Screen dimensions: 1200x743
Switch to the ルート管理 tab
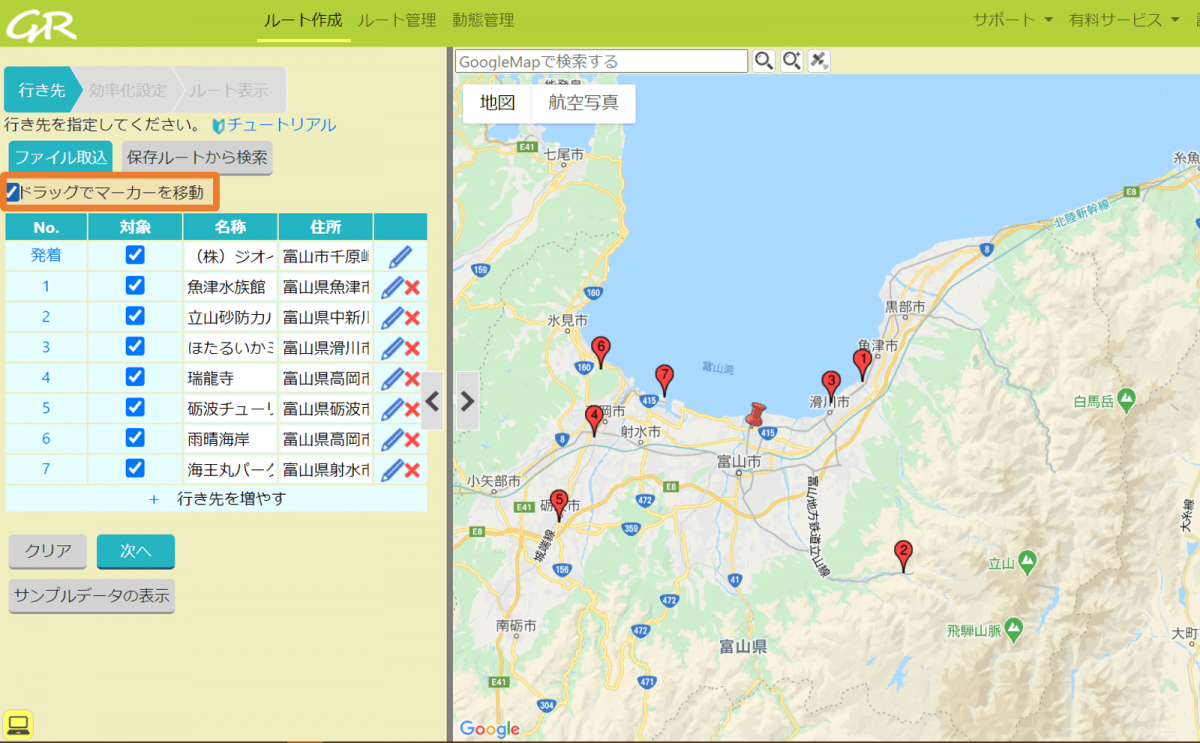[396, 20]
